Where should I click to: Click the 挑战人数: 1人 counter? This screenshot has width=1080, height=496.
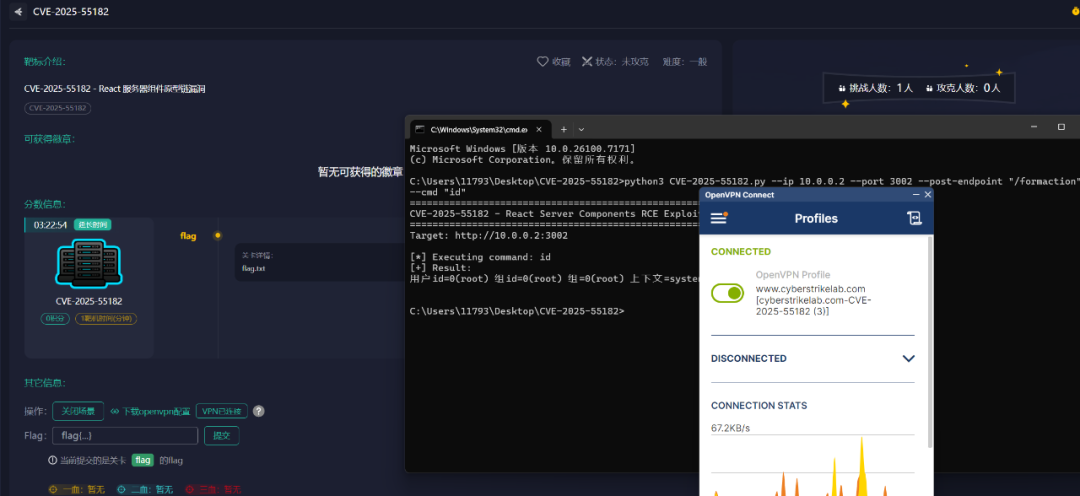pyautogui.click(x=875, y=88)
